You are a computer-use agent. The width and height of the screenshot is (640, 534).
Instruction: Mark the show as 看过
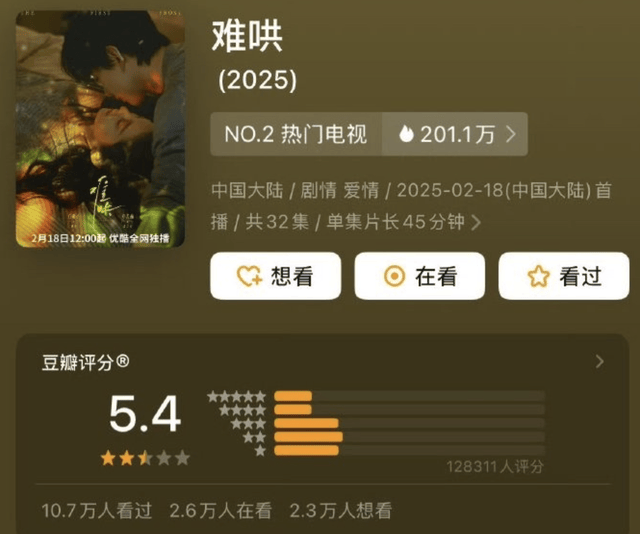(x=564, y=276)
